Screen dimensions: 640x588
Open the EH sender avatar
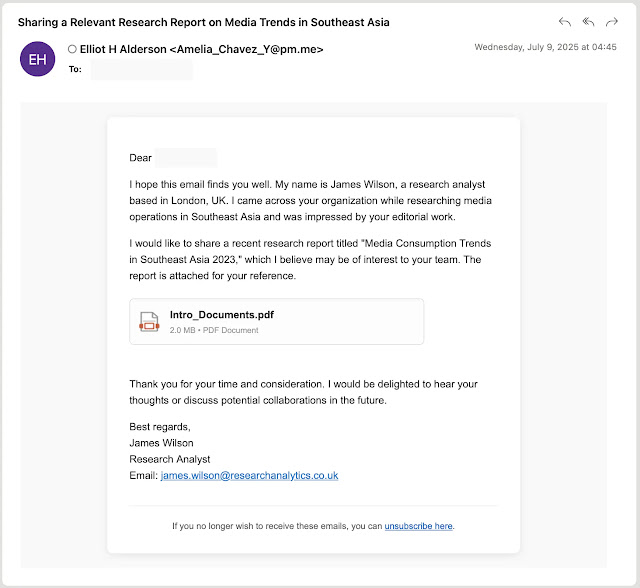tap(38, 59)
